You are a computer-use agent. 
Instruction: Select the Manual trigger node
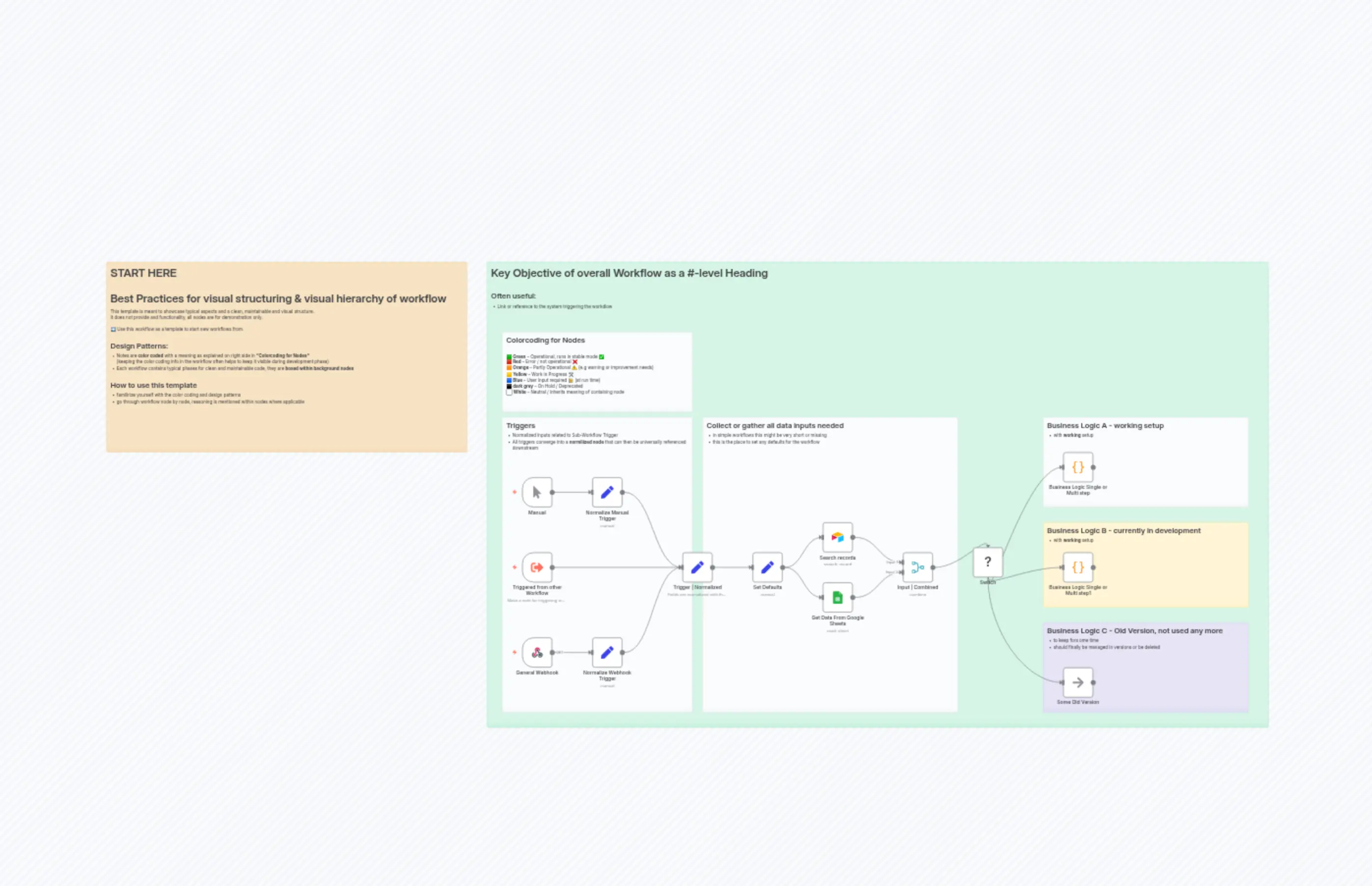point(536,492)
